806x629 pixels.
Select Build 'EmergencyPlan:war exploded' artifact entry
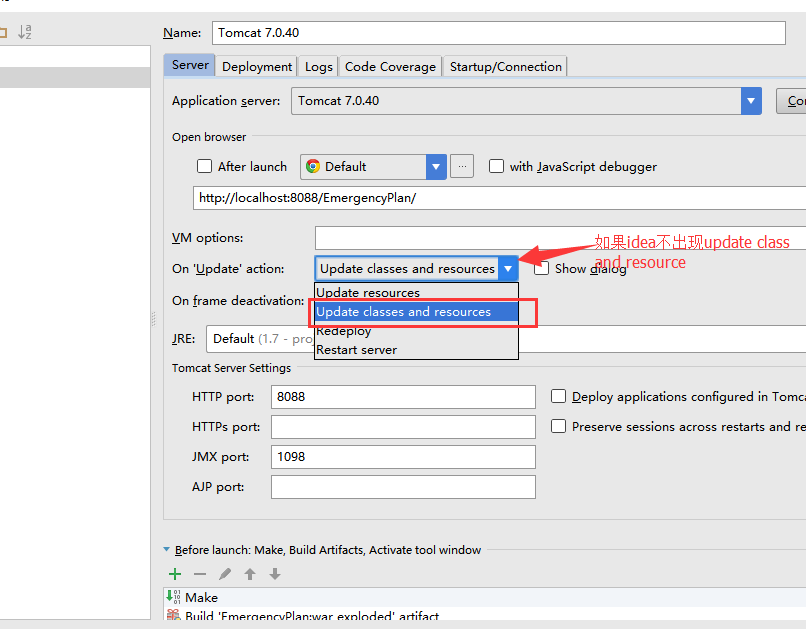(x=485, y=614)
